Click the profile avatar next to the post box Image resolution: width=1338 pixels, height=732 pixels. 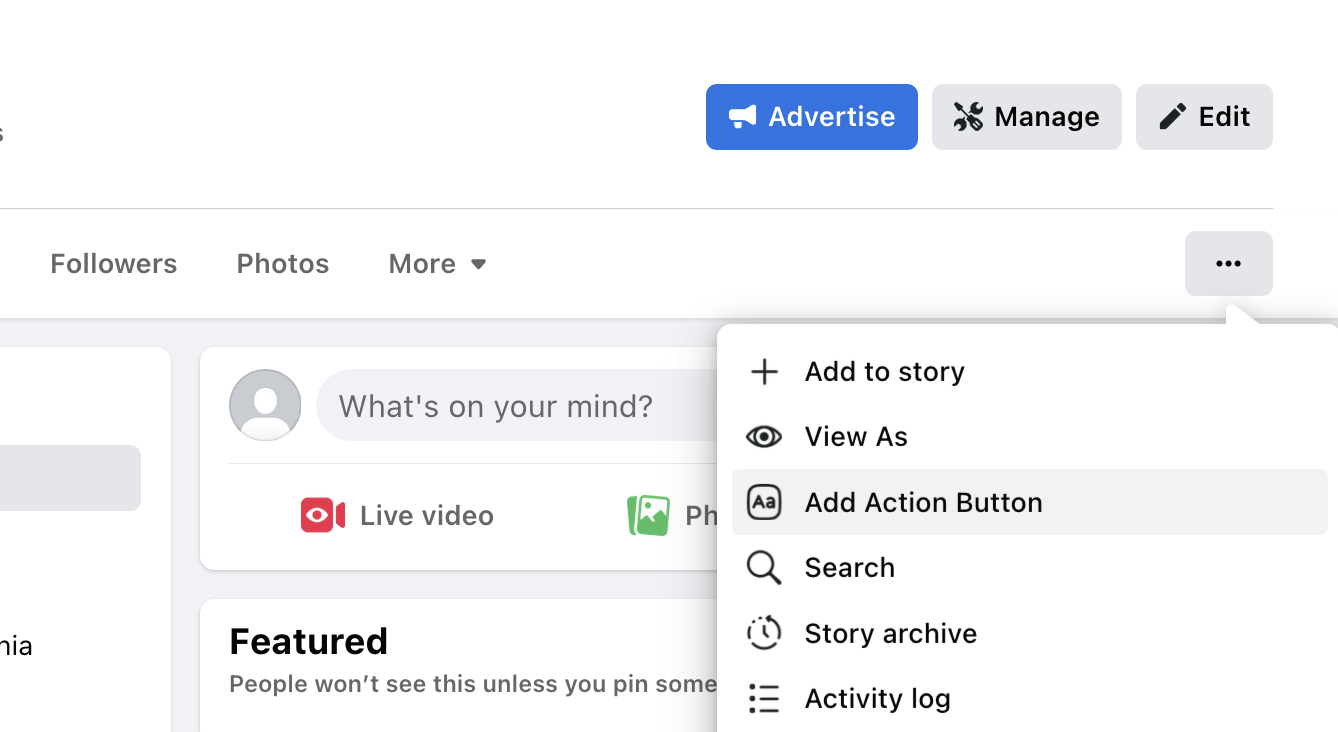coord(265,405)
